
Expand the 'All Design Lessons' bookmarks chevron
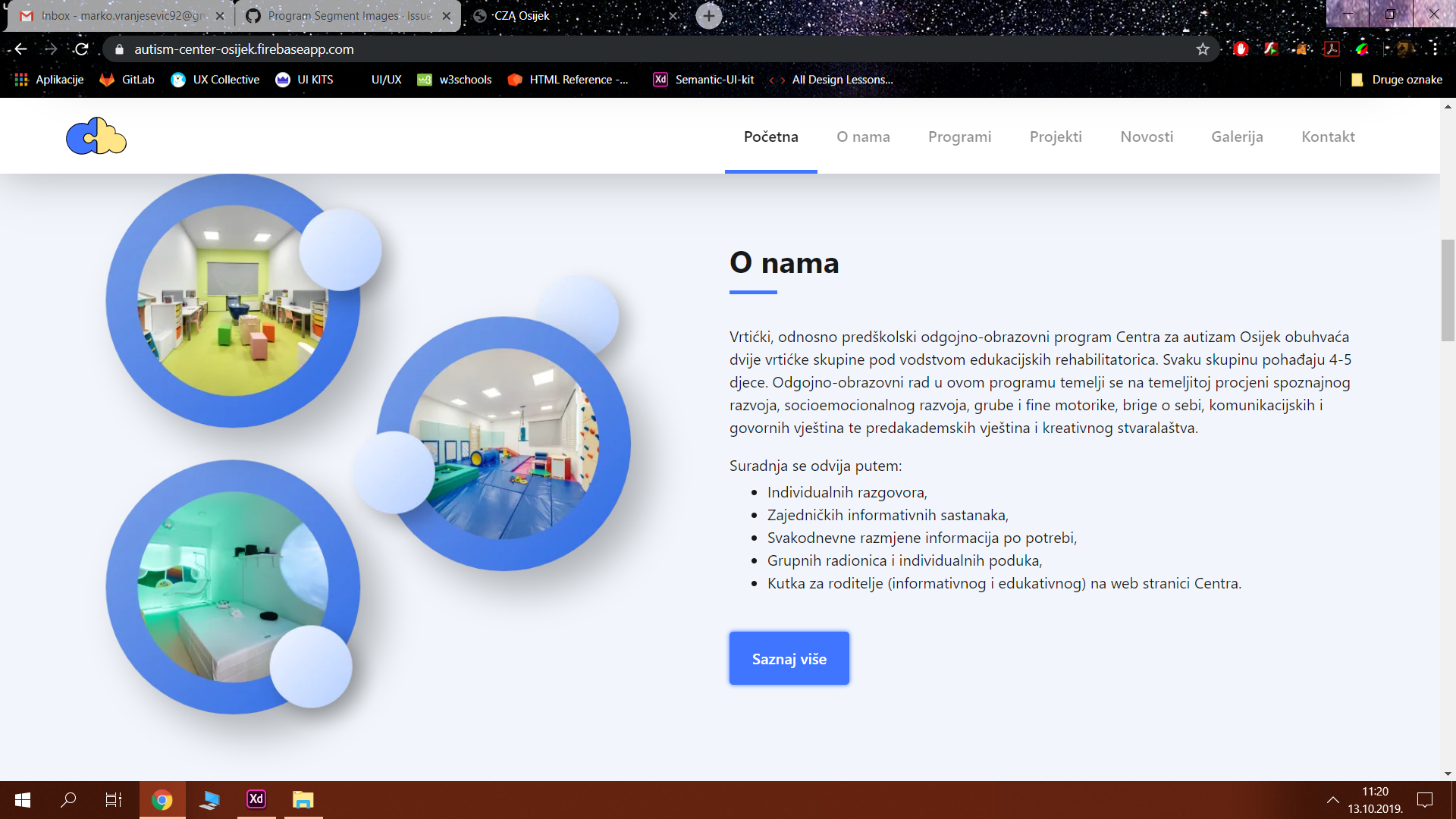pos(777,80)
